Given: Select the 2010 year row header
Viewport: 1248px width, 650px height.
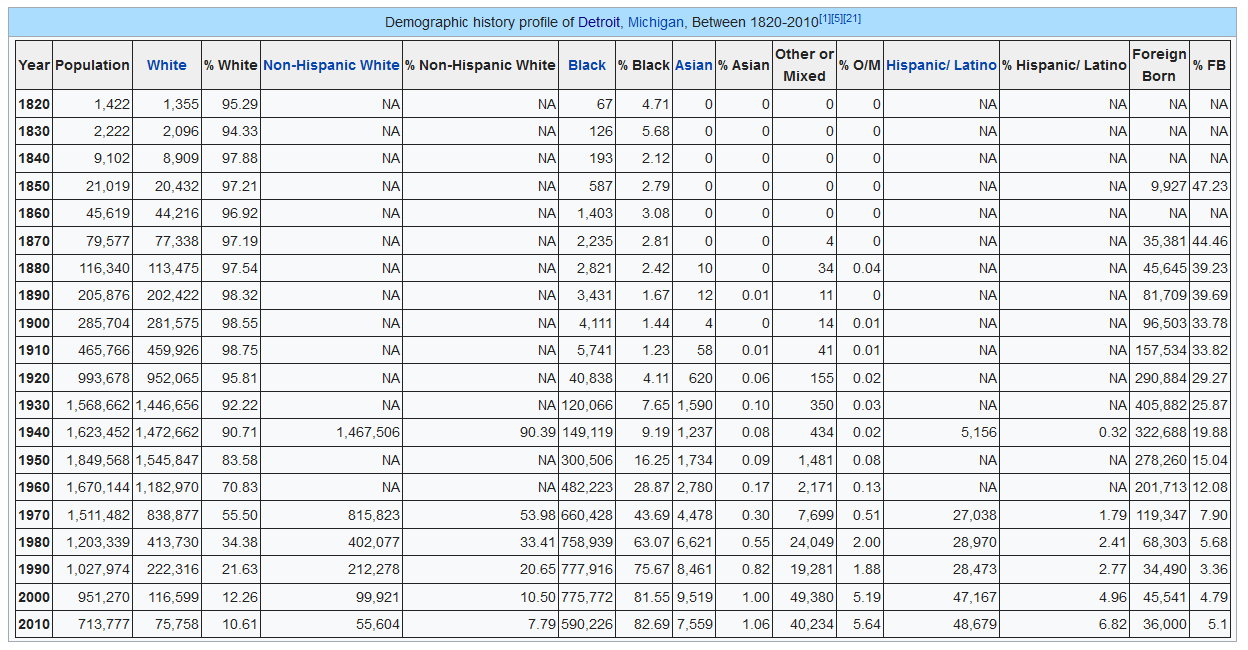Looking at the screenshot, I should pyautogui.click(x=34, y=624).
